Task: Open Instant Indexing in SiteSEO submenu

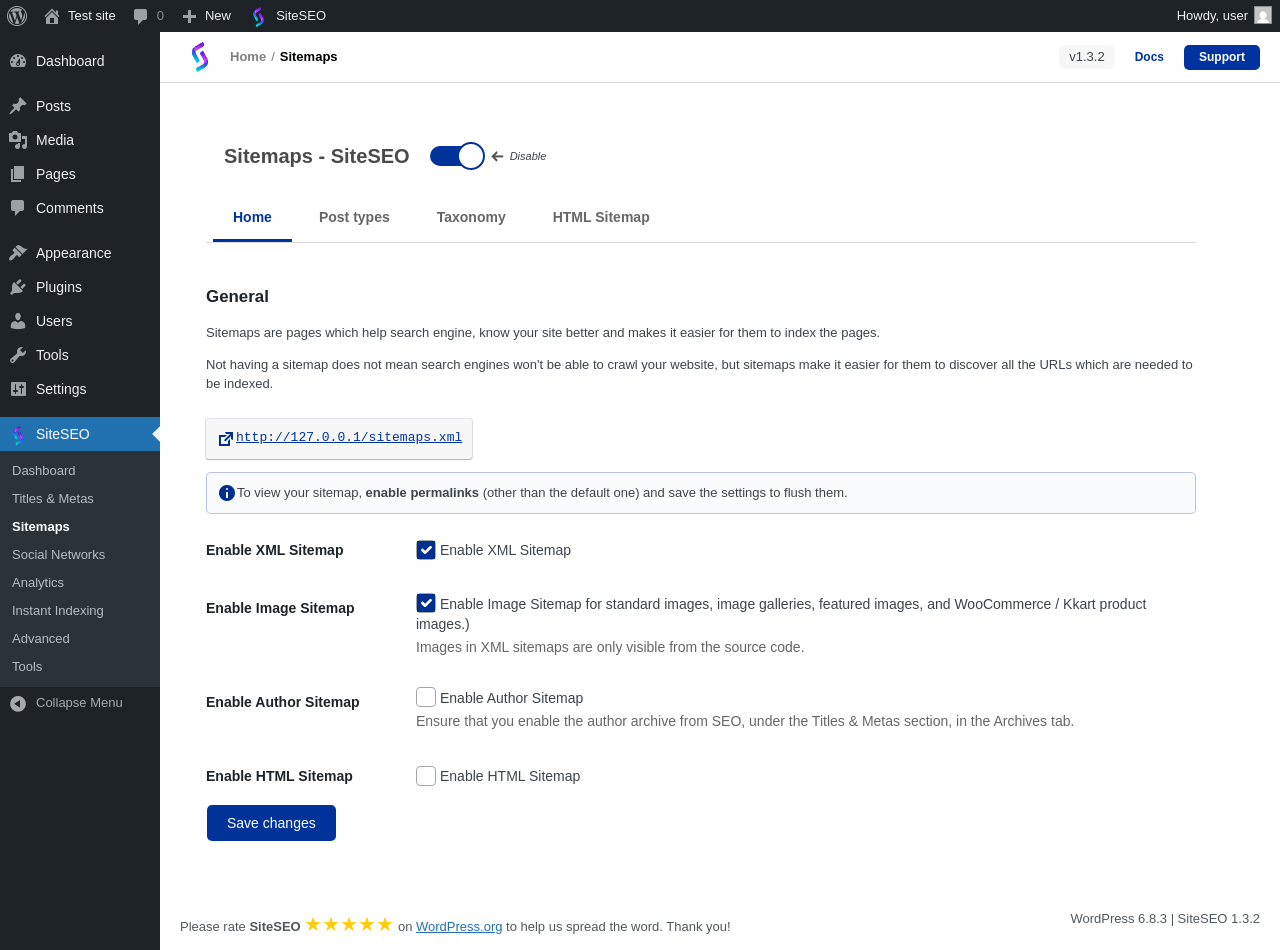Action: point(58,611)
